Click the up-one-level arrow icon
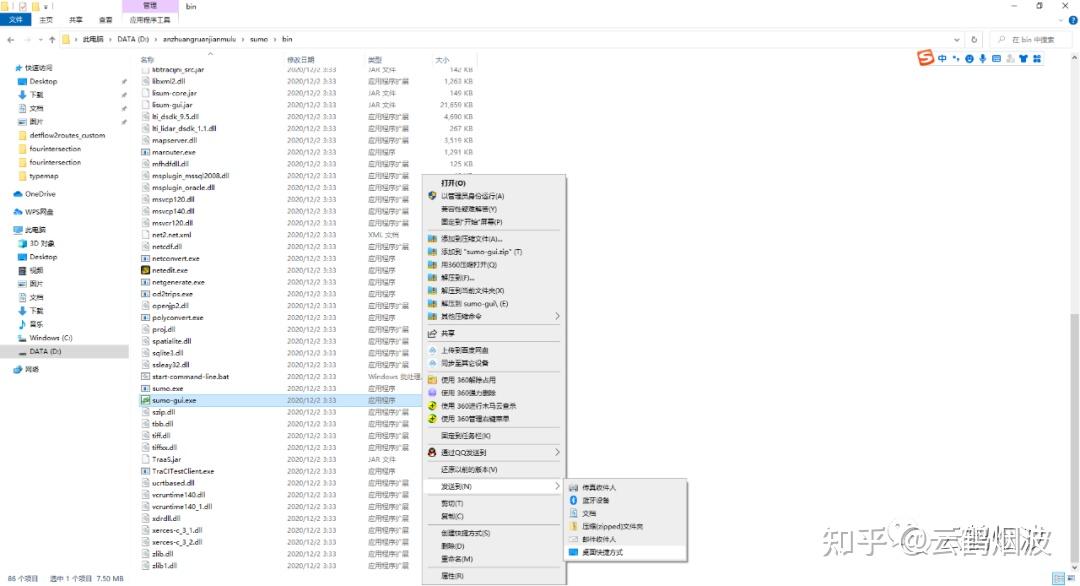The image size is (1080, 586). click(x=51, y=41)
